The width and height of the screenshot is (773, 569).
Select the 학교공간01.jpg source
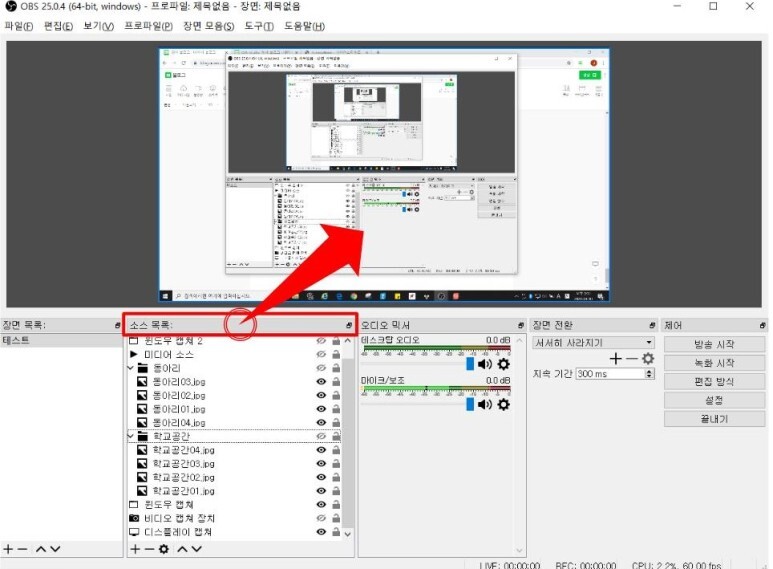[234, 491]
